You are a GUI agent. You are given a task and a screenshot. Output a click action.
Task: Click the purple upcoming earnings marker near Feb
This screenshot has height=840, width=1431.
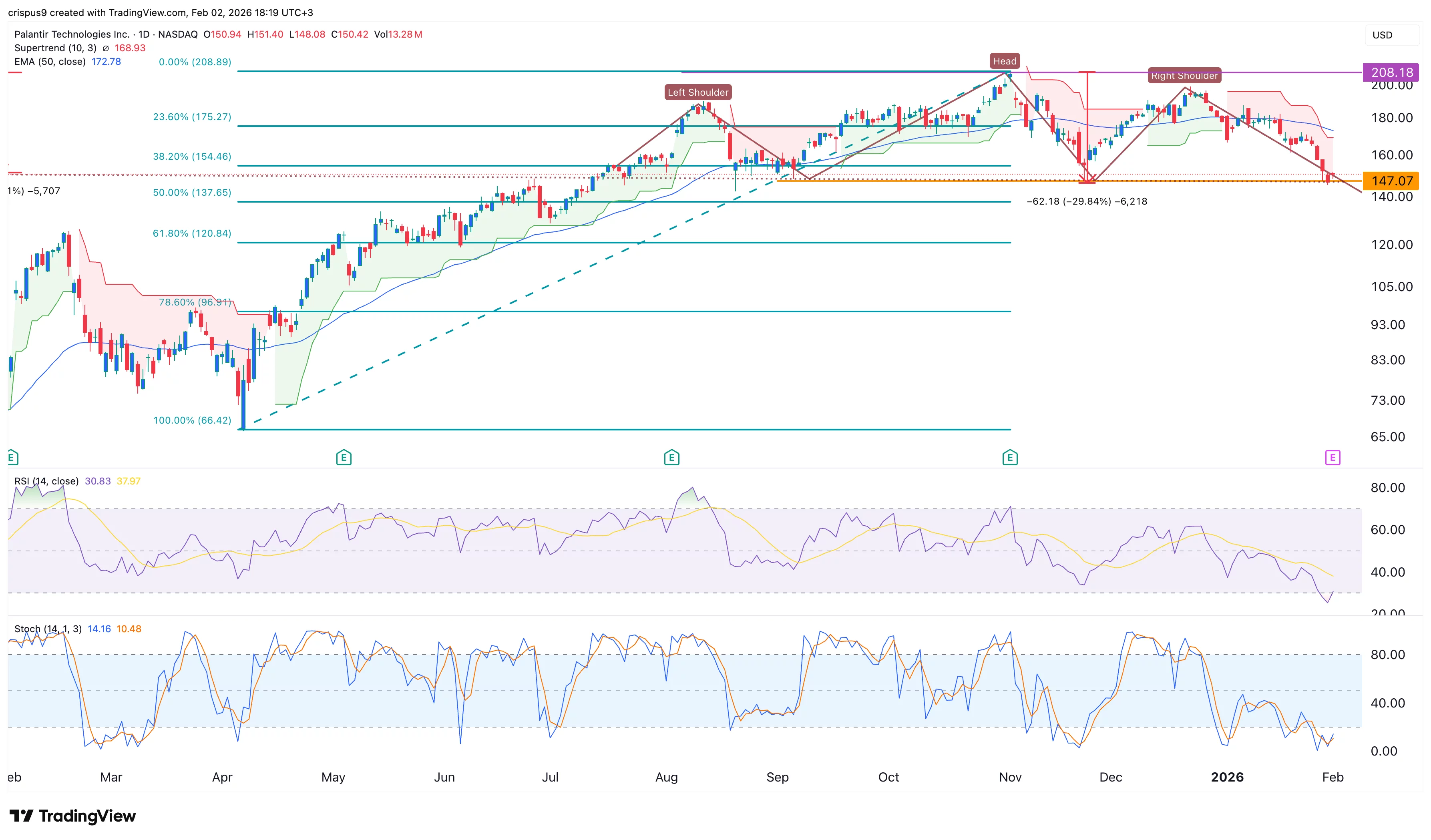(1332, 457)
